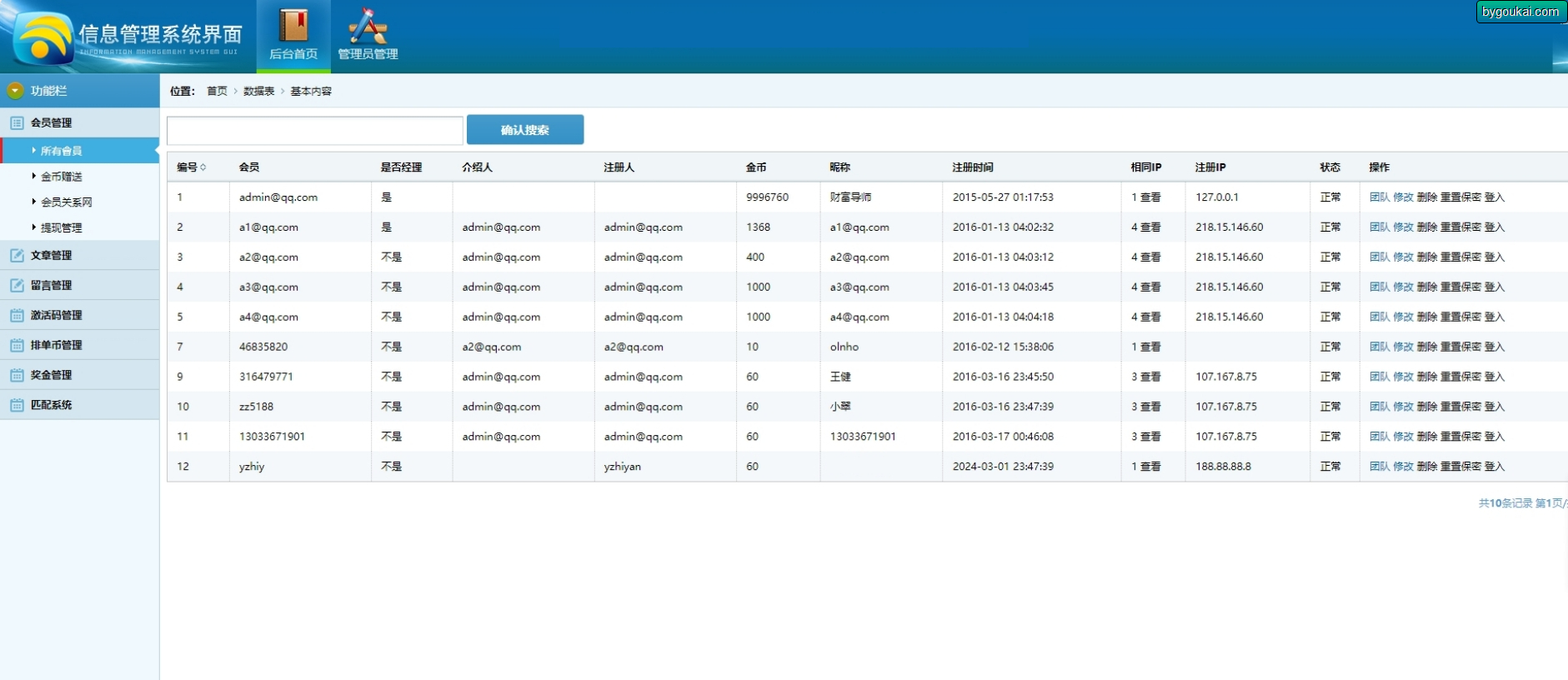Click 查看 same-IP link for yzhiy row
Image resolution: width=1568 pixels, height=680 pixels.
1150,467
